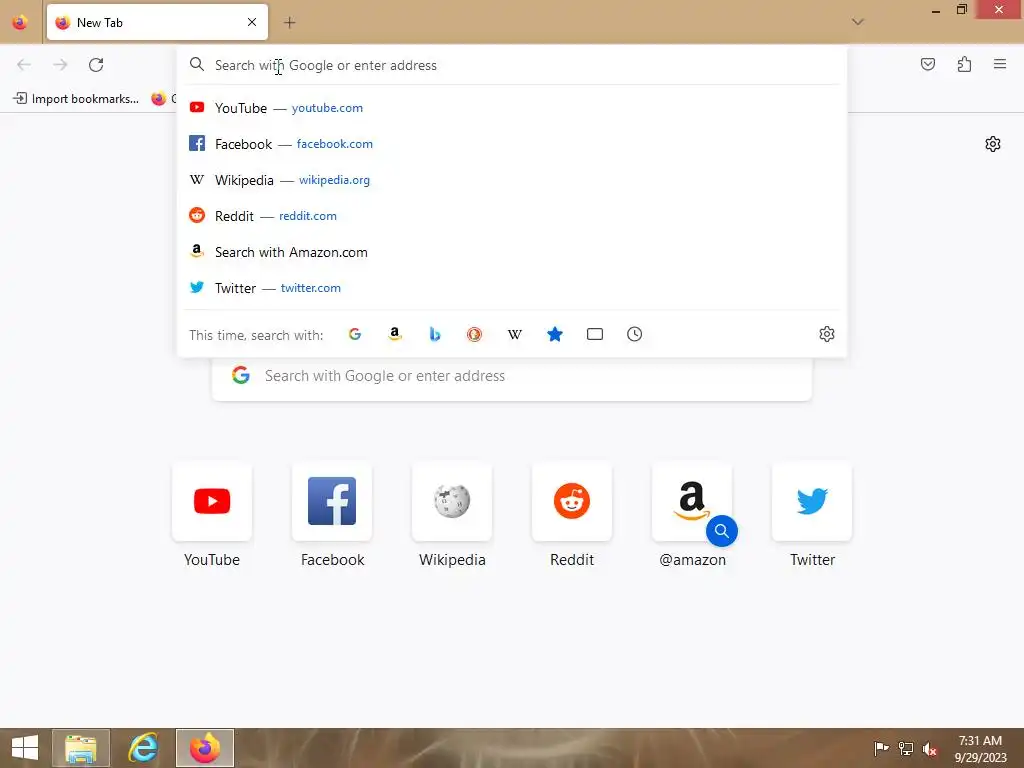The width and height of the screenshot is (1024, 768).
Task: Launch Internet Explorer from taskbar
Action: 143,748
